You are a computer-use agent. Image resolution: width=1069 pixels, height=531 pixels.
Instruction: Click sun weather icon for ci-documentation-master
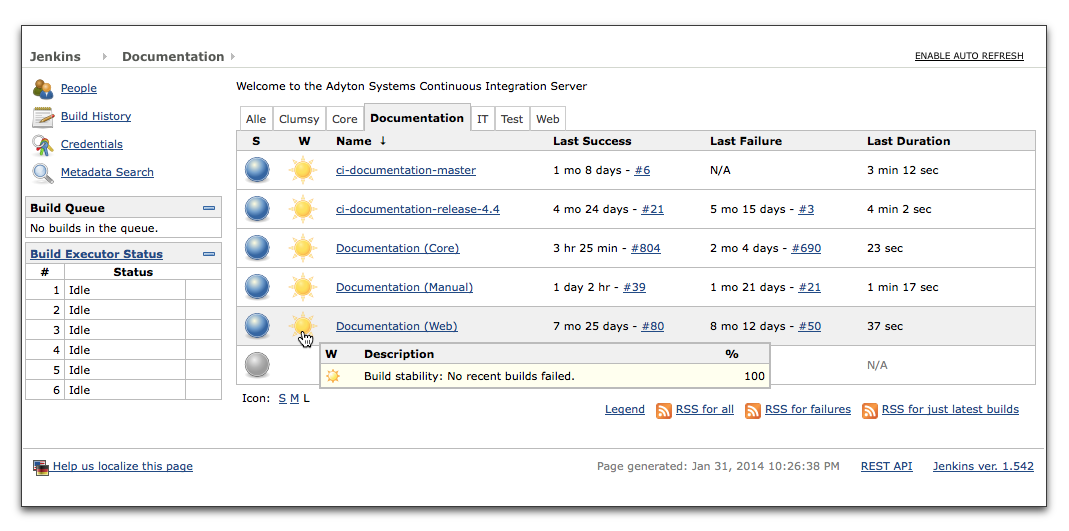(x=303, y=170)
